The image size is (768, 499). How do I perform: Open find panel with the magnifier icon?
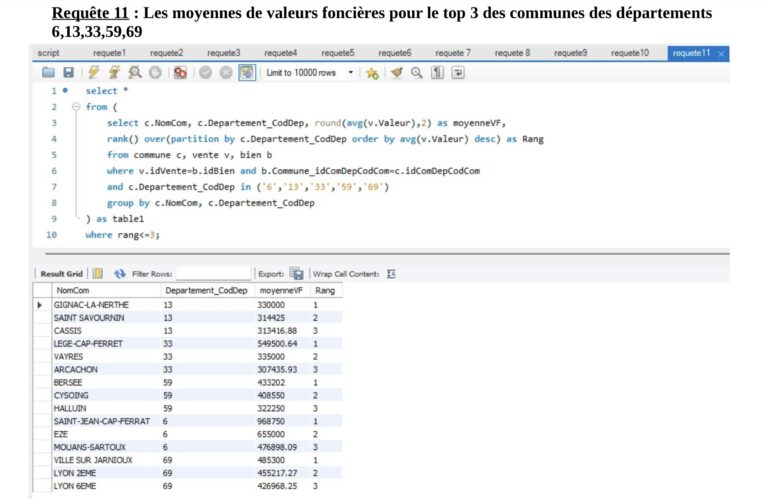tap(416, 72)
